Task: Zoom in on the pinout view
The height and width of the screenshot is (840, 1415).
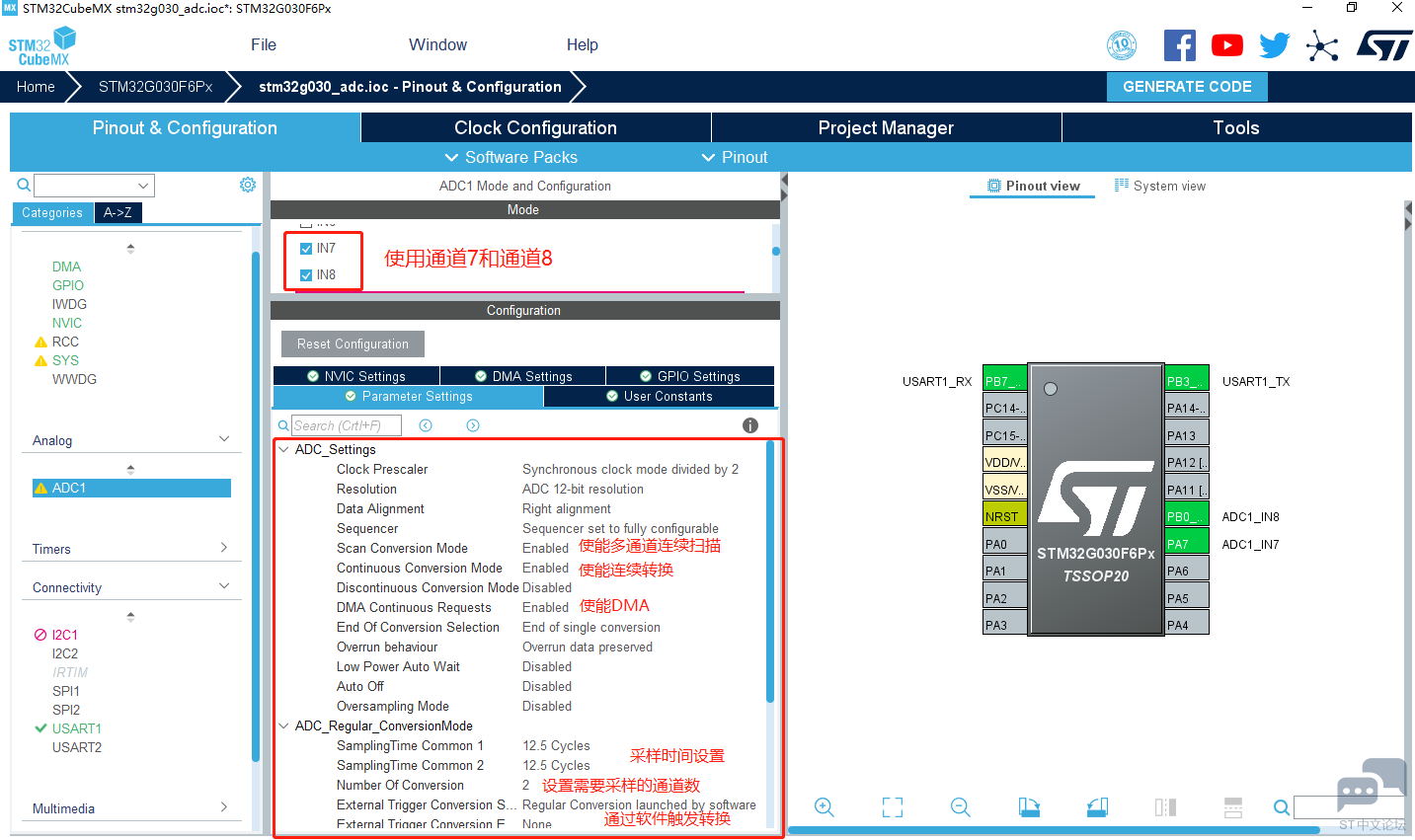Action: (x=825, y=807)
